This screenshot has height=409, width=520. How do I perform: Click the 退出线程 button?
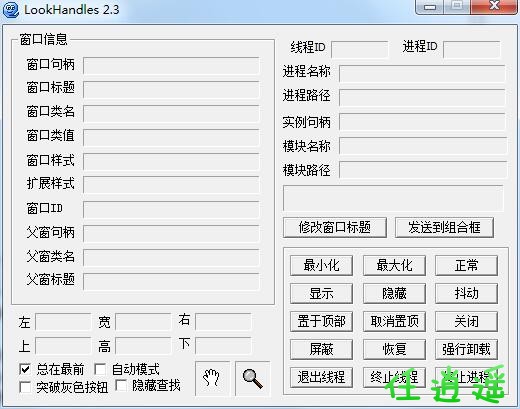pyautogui.click(x=321, y=377)
